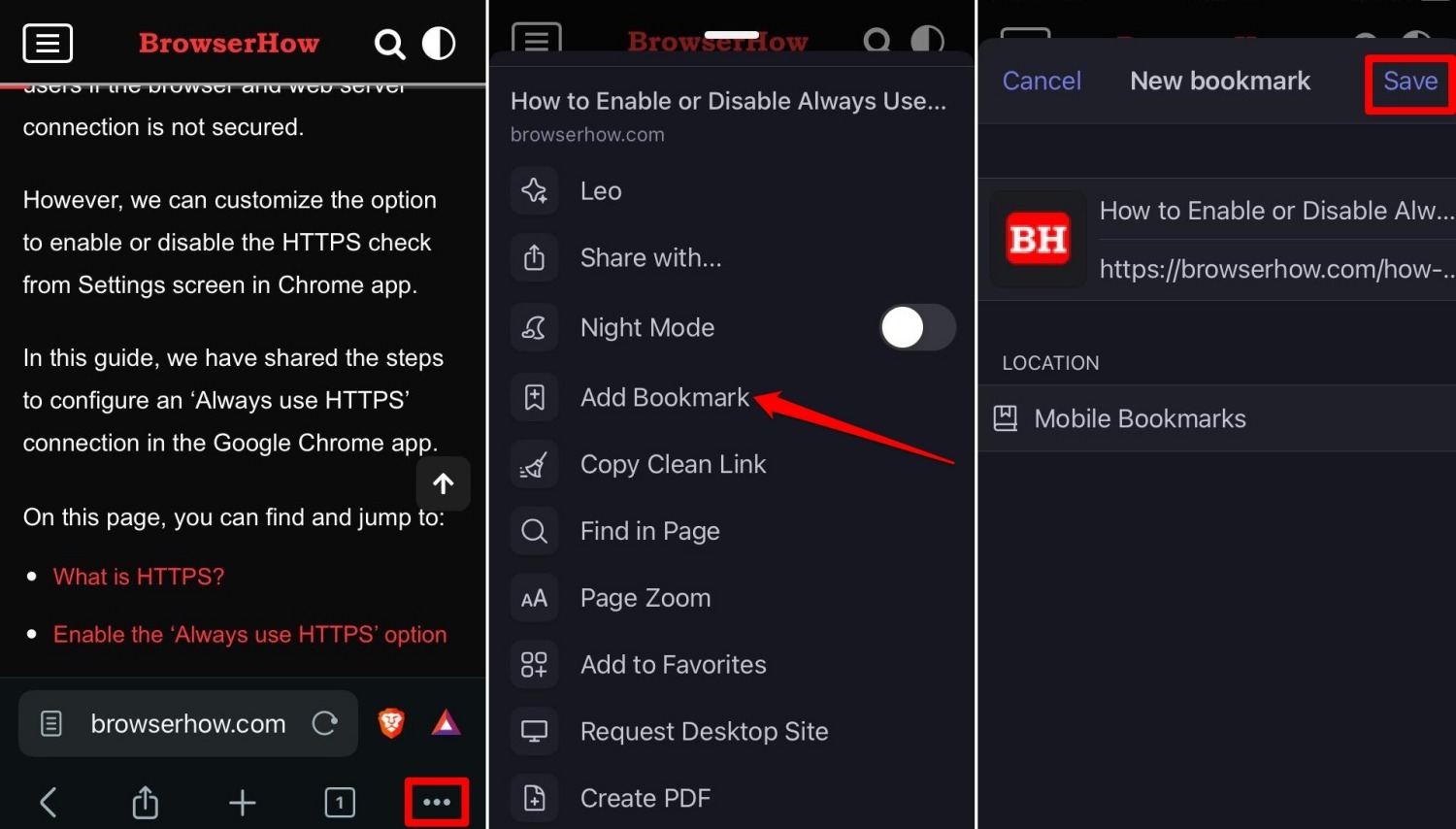
Task: Open Brave Rewards triangle icon
Action: pos(446,723)
